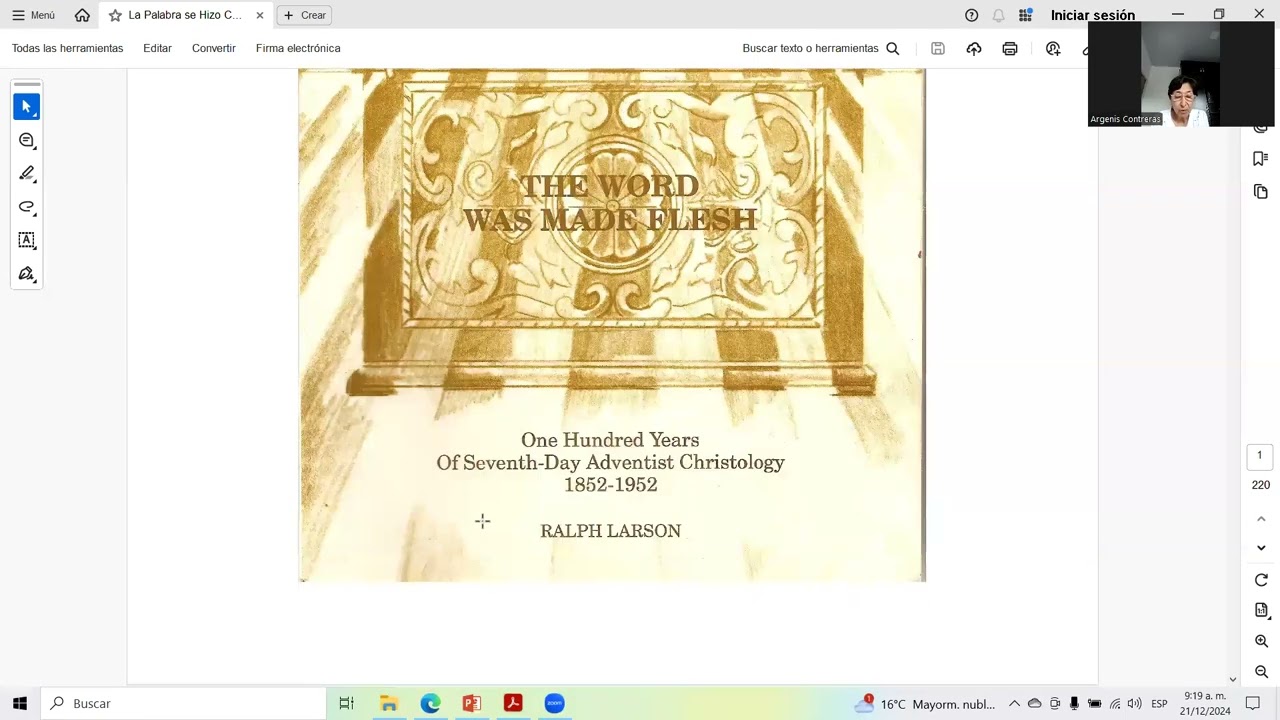Click Iniciar sesión to sign in
The height and width of the screenshot is (720, 1280).
(1092, 15)
